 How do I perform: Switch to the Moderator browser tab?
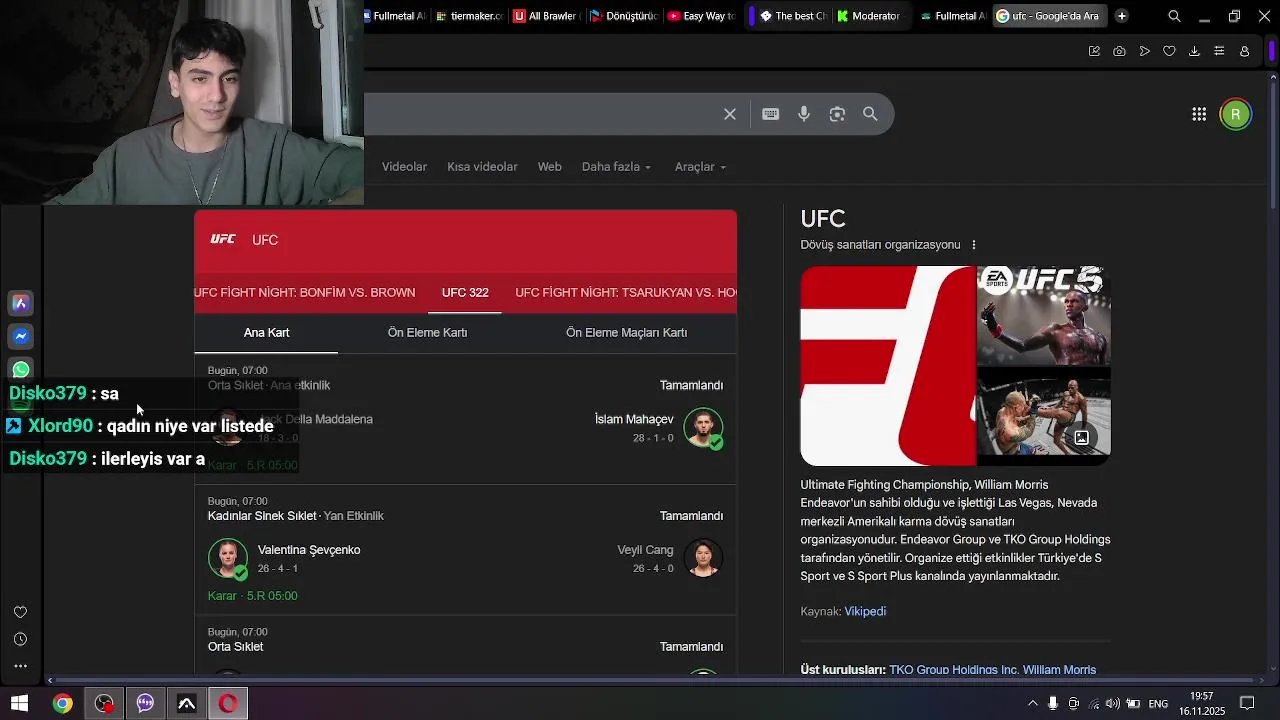tap(868, 16)
